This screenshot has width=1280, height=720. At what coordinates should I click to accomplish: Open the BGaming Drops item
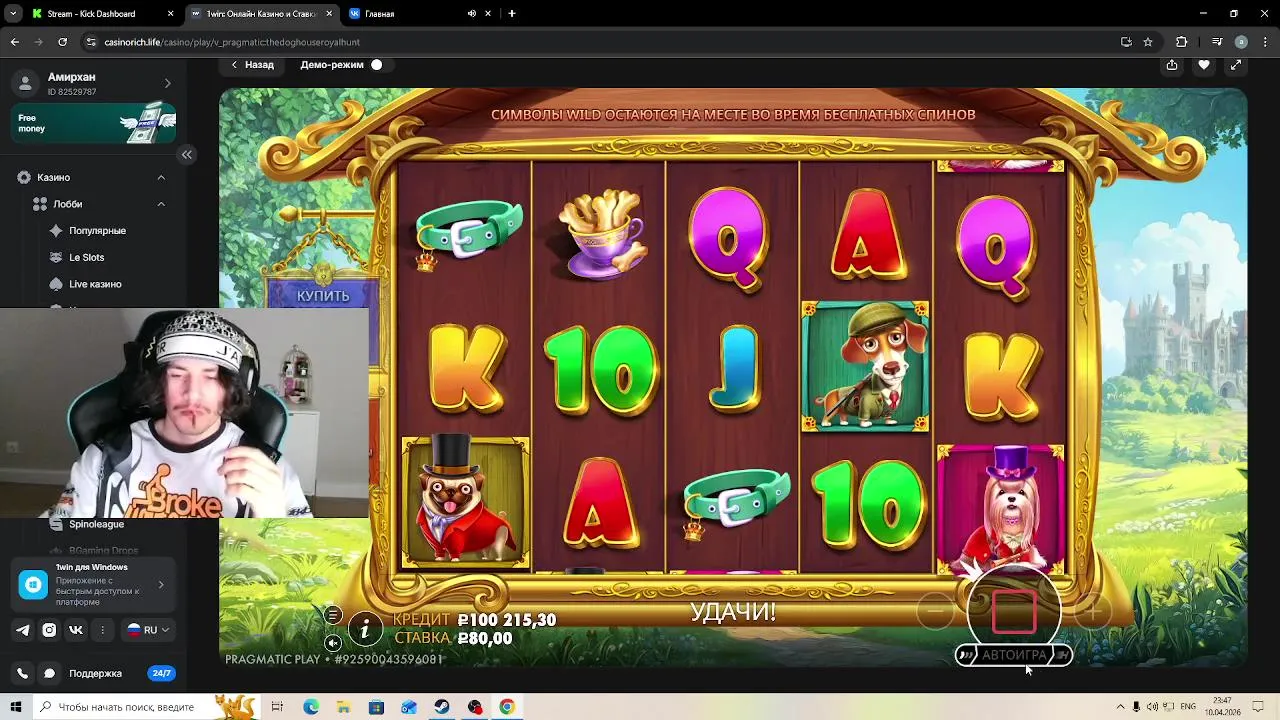(x=103, y=551)
